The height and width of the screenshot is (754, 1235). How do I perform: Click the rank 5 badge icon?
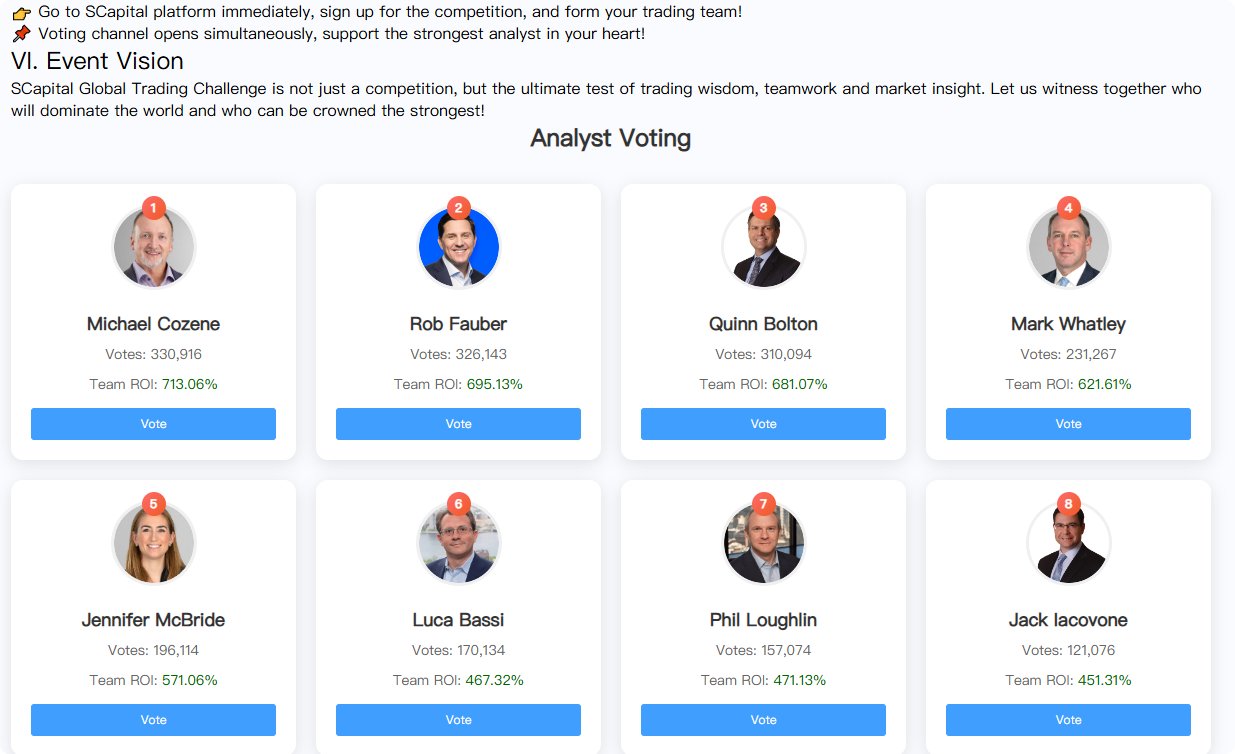tap(153, 504)
